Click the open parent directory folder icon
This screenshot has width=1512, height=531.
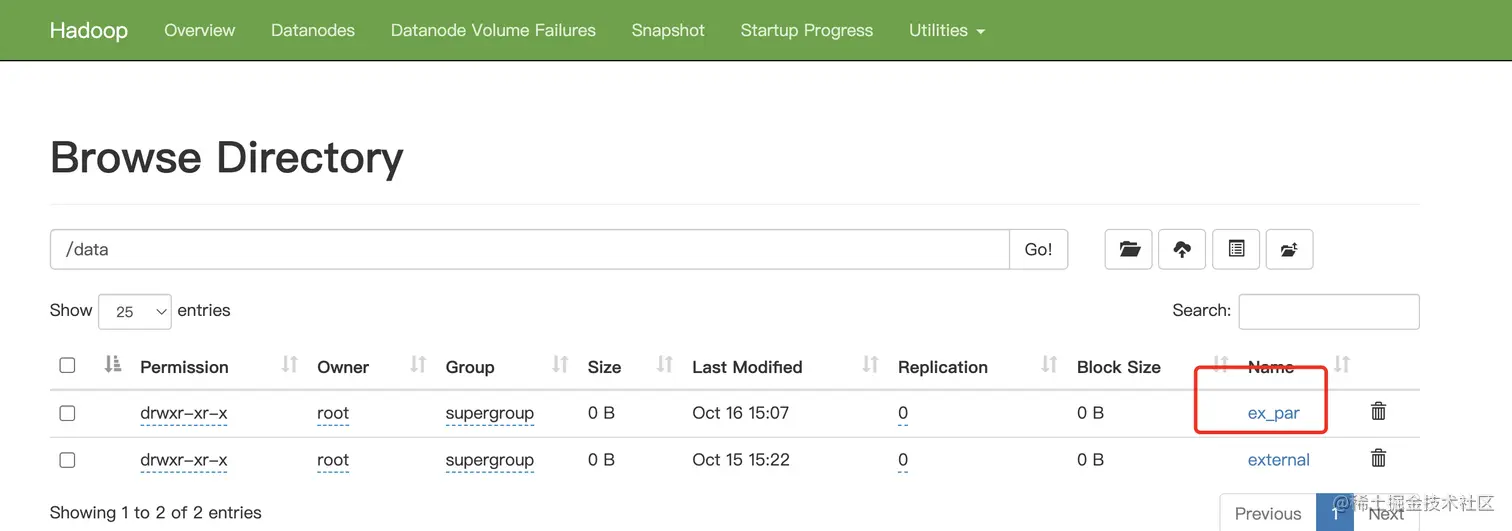[x=1129, y=249]
